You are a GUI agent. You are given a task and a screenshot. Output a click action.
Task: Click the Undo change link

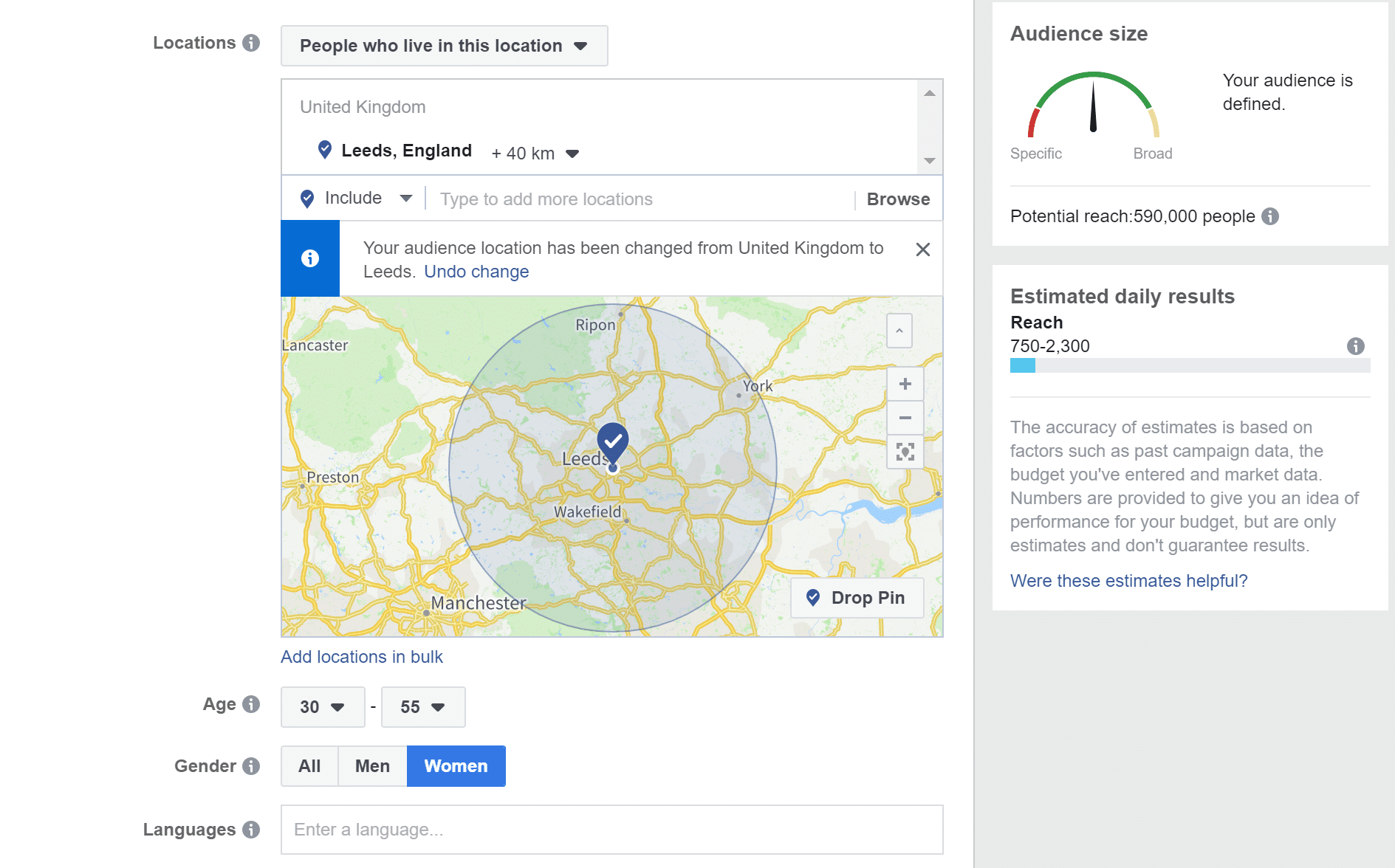point(476,272)
